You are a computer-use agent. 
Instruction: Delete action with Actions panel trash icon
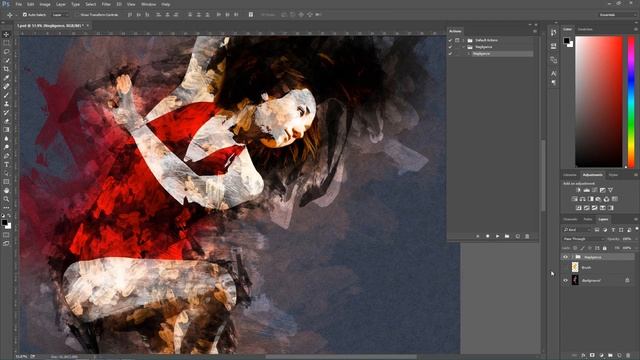click(x=527, y=236)
